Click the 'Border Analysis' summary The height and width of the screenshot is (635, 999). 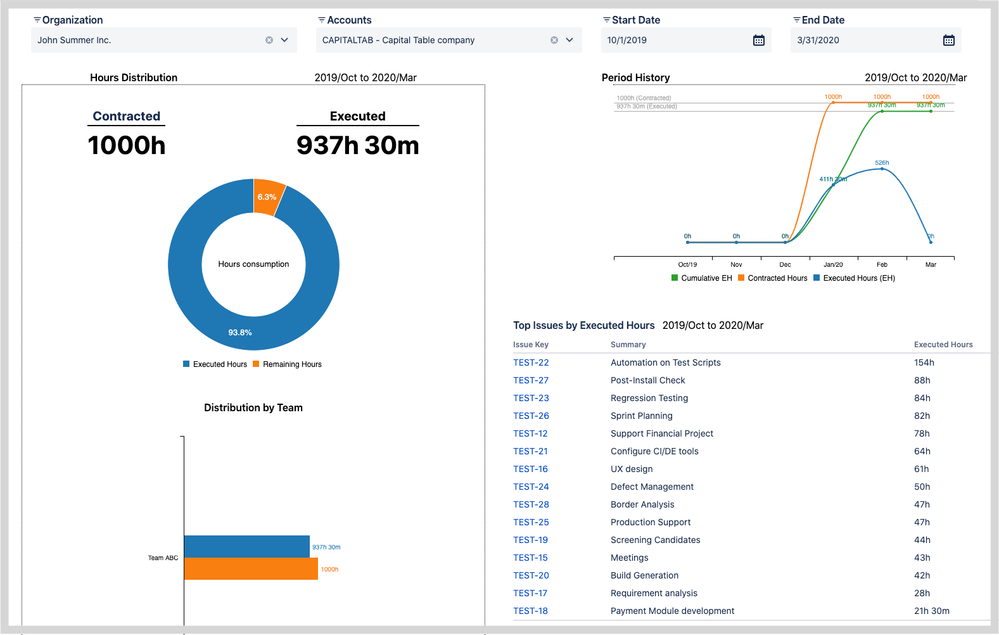(642, 505)
